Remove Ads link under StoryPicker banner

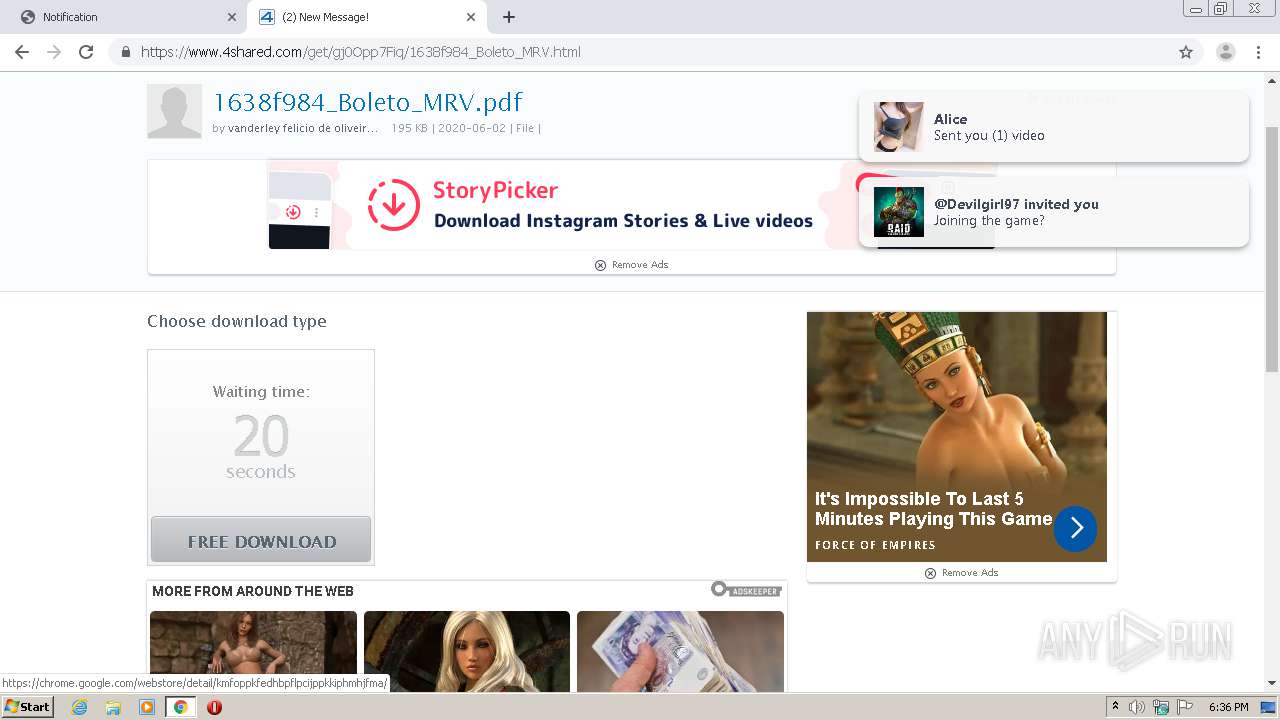[631, 265]
